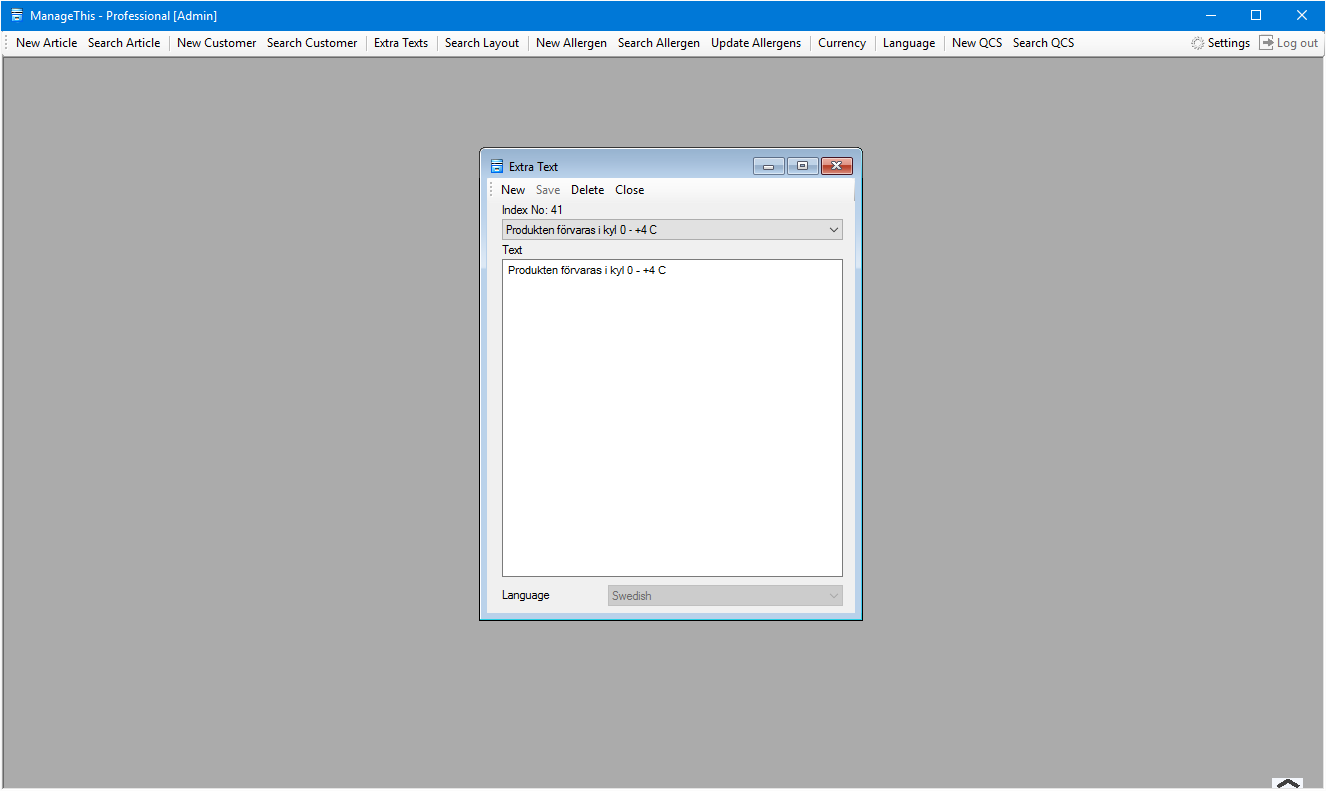This screenshot has width=1326, height=791.
Task: Minimize the Extra Text dialog window
Action: 768,166
